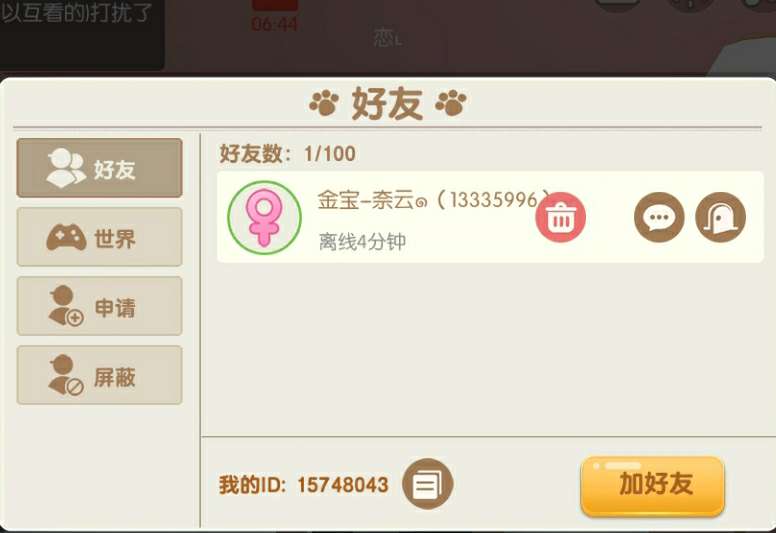Tap the blocked-user icon on 屏蔽
This screenshot has width=776, height=533.
click(66, 375)
